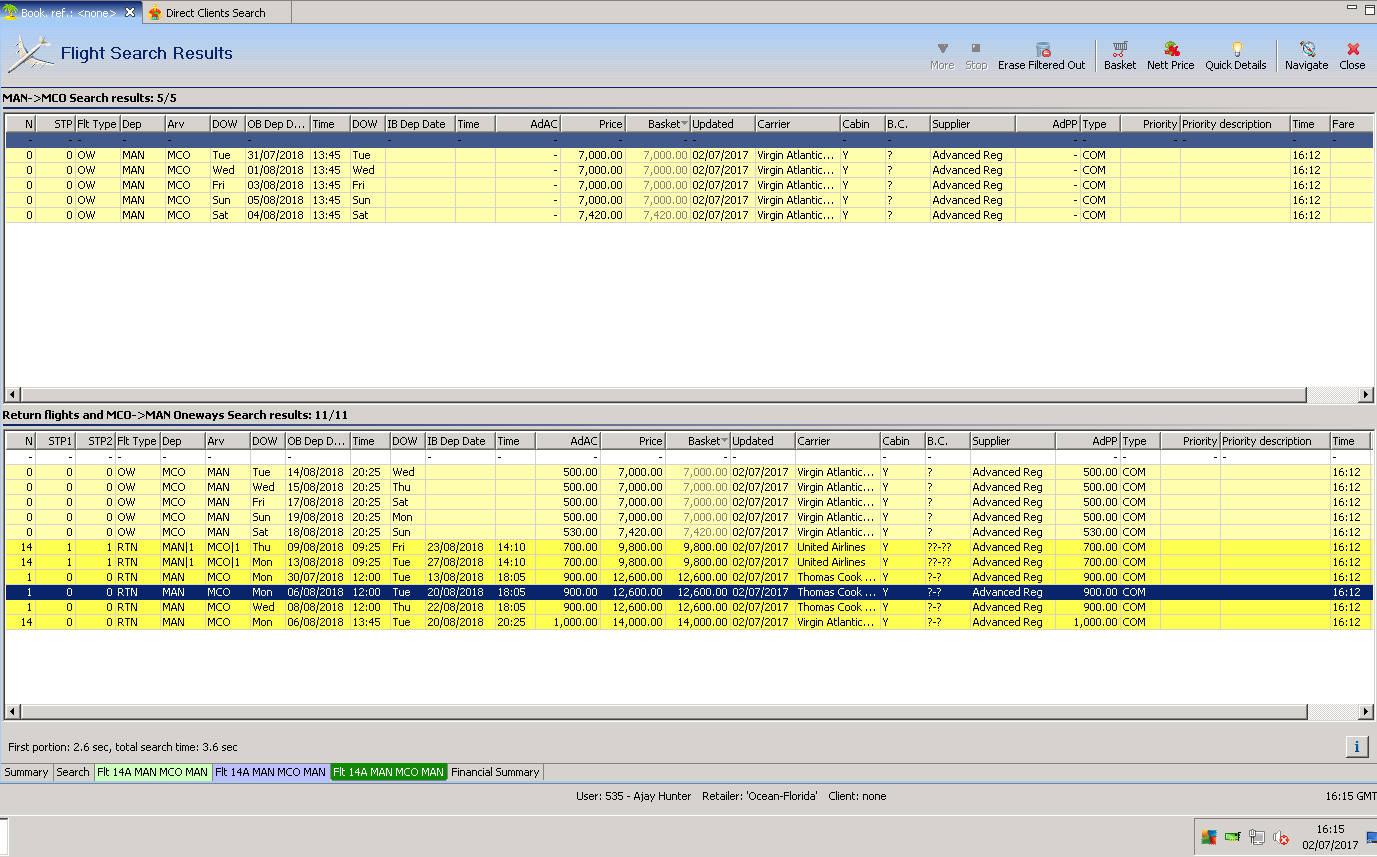1377x857 pixels.
Task: Sort lower table by Basket column header
Action: tap(697, 441)
